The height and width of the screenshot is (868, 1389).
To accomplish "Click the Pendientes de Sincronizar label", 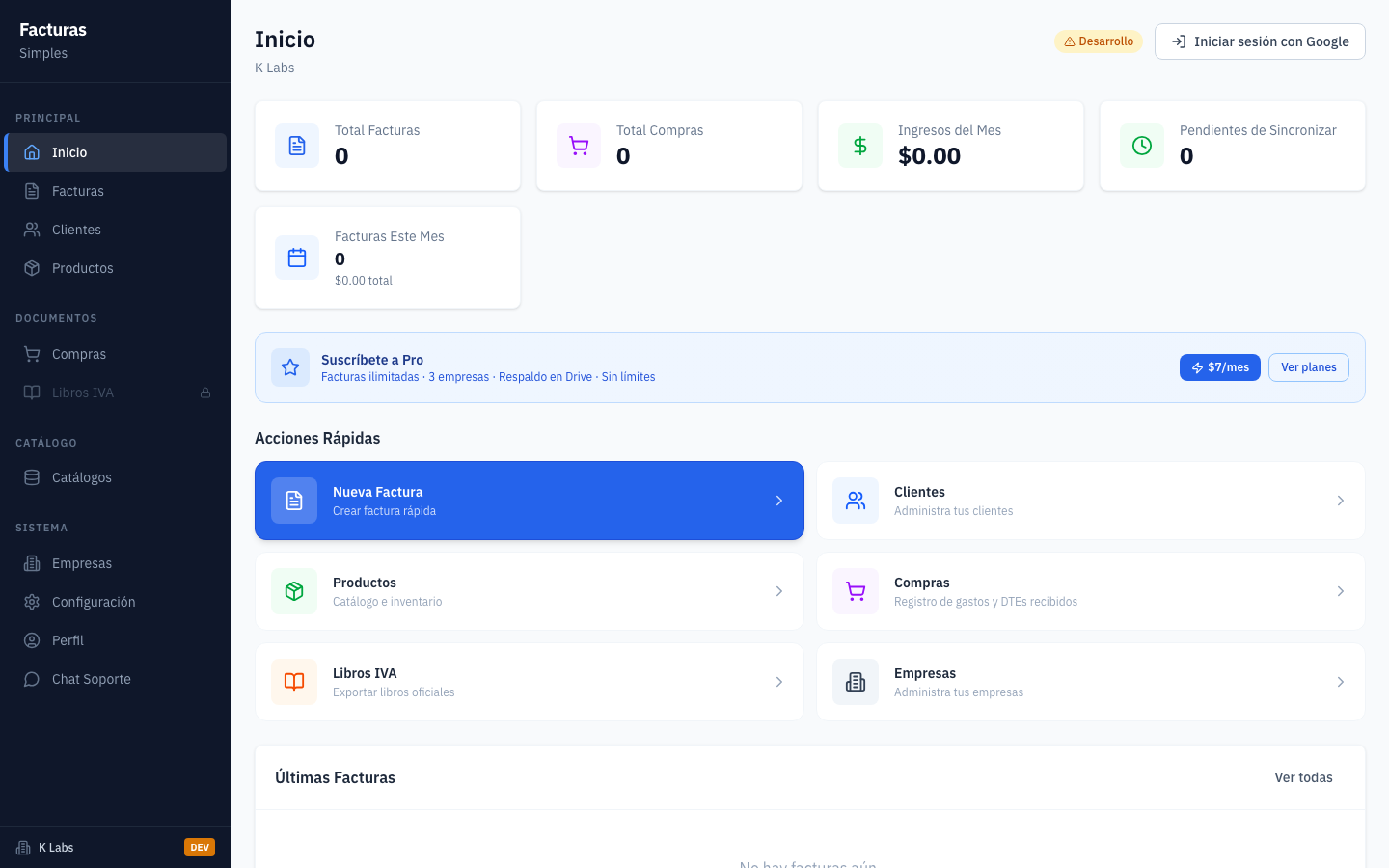I will 1258,130.
